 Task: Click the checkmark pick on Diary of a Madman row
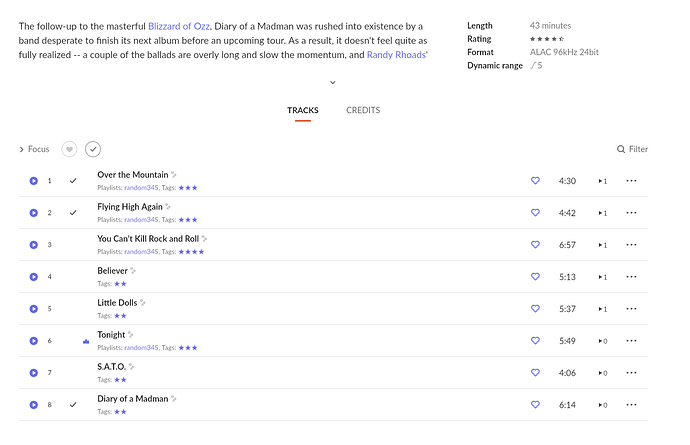pos(73,405)
